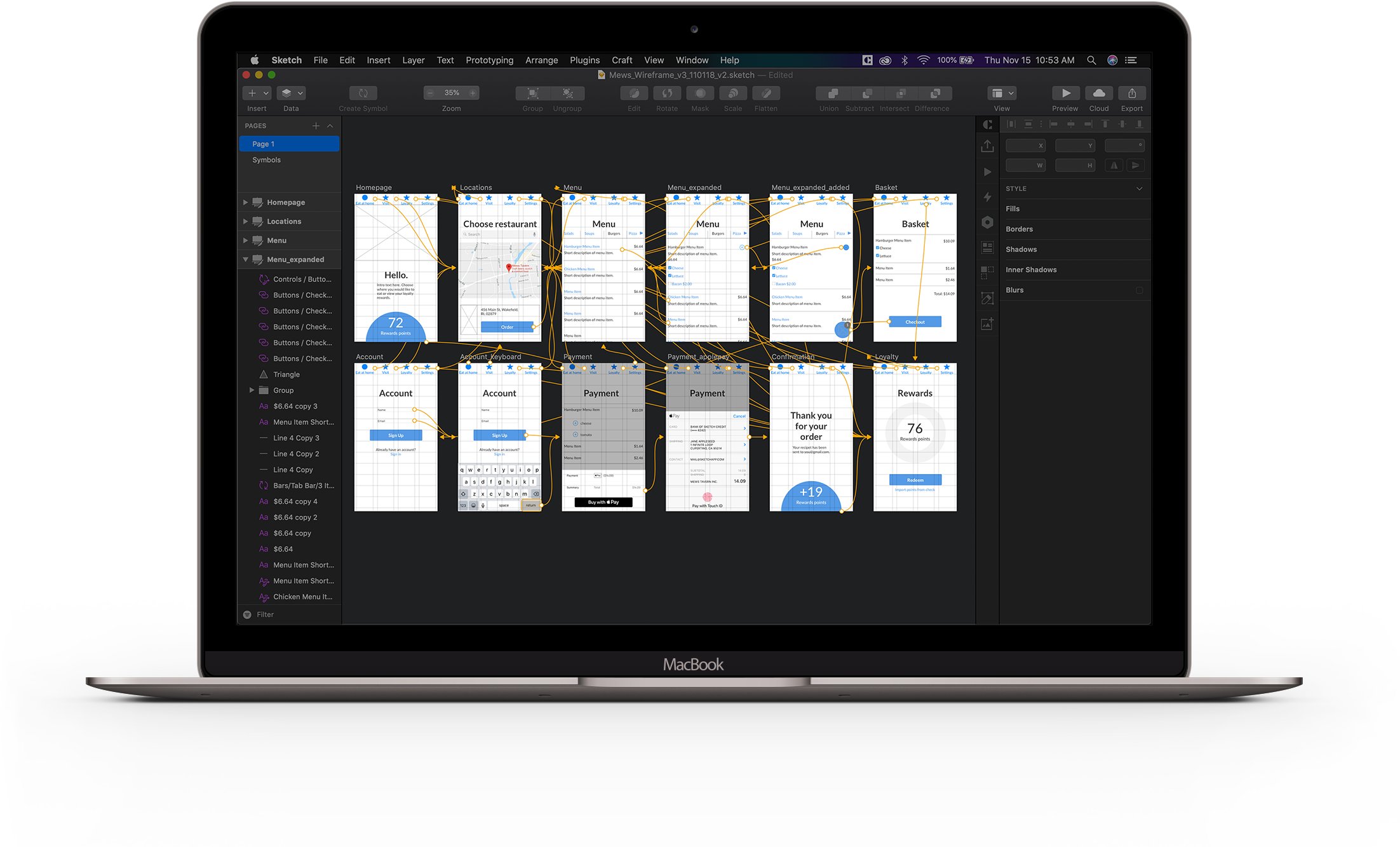
Task: Click the Scale toolbar icon
Action: coord(733,93)
